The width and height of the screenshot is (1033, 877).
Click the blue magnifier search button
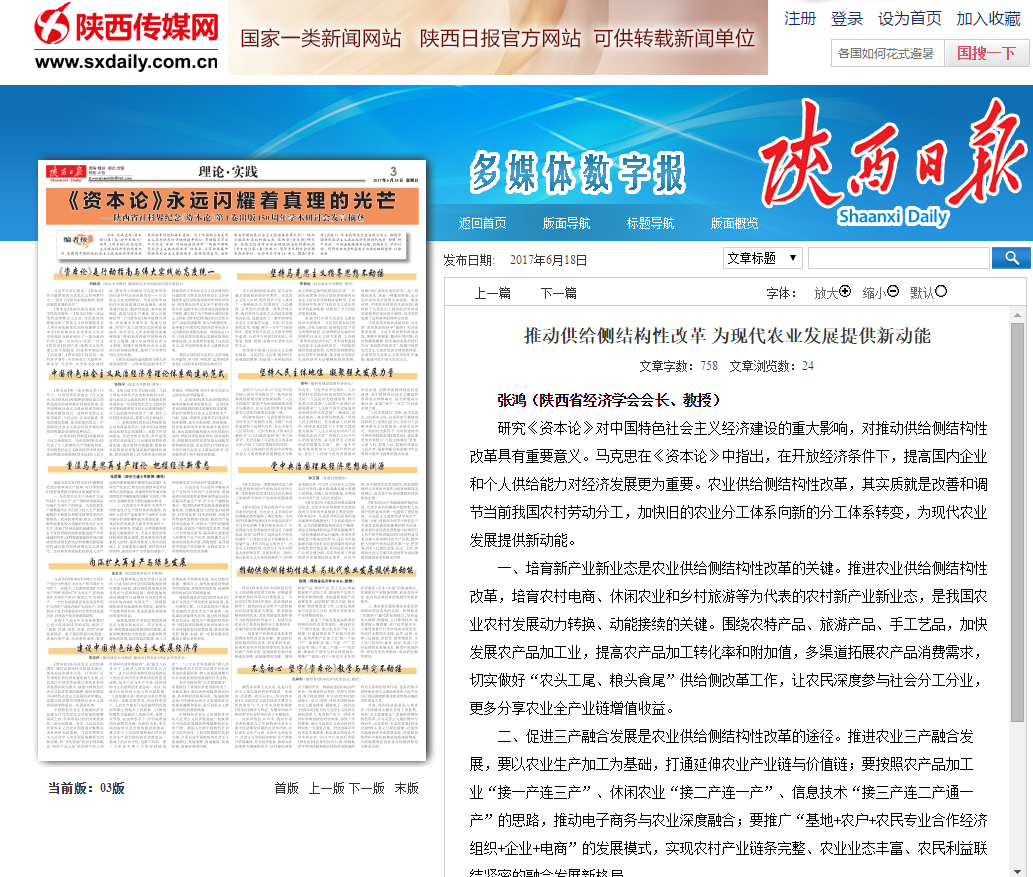pyautogui.click(x=1010, y=258)
